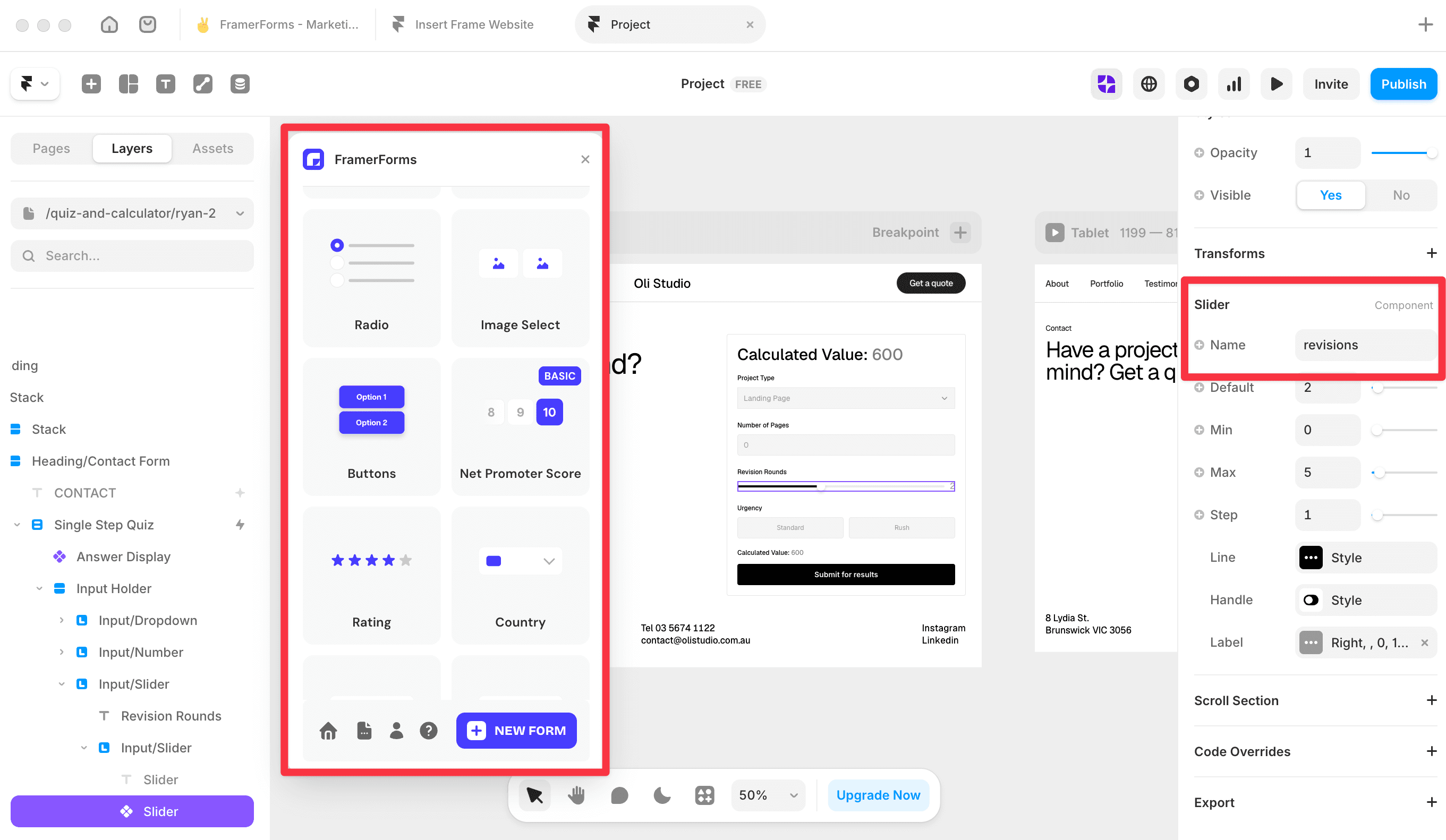
Task: Open the CMS database icon
Action: click(240, 84)
